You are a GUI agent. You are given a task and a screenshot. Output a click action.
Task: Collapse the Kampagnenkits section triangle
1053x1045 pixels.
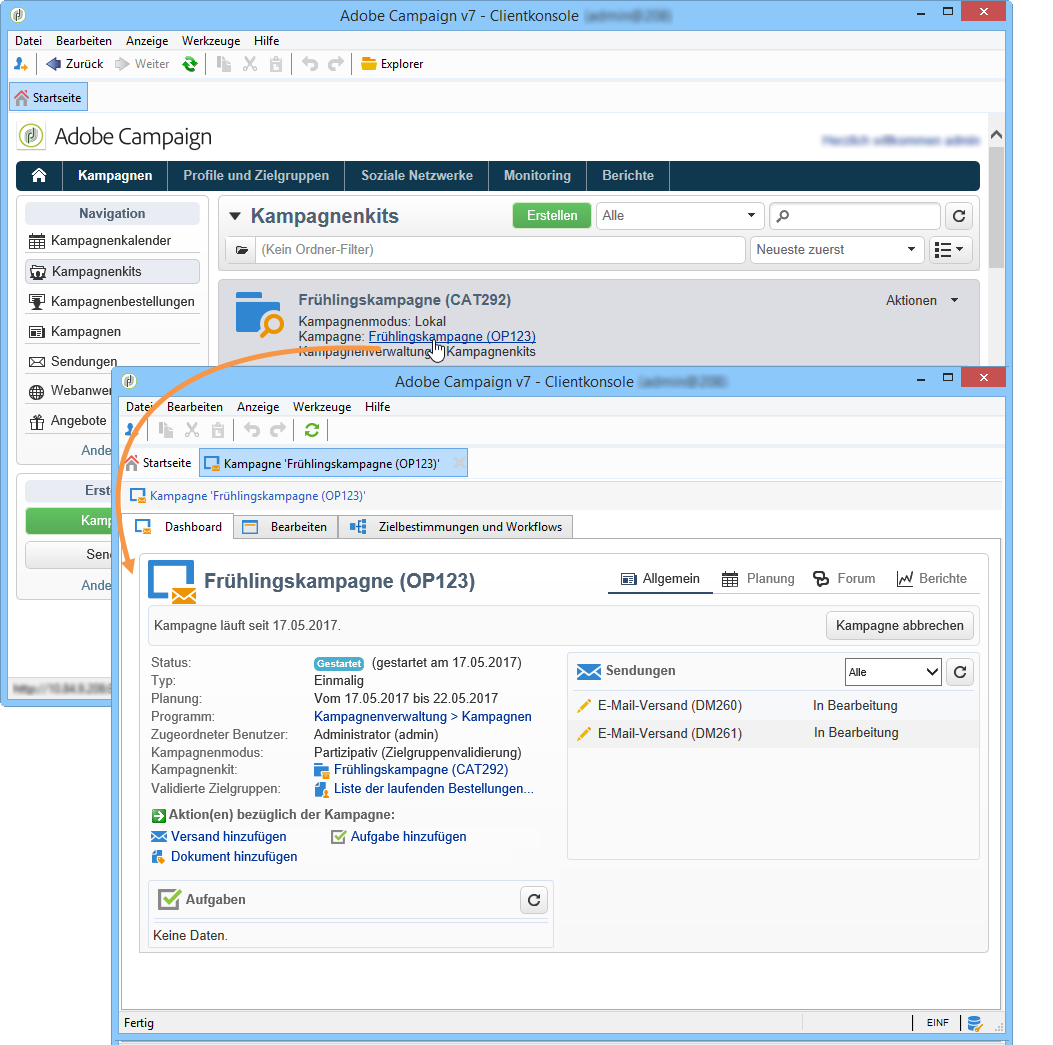point(235,216)
